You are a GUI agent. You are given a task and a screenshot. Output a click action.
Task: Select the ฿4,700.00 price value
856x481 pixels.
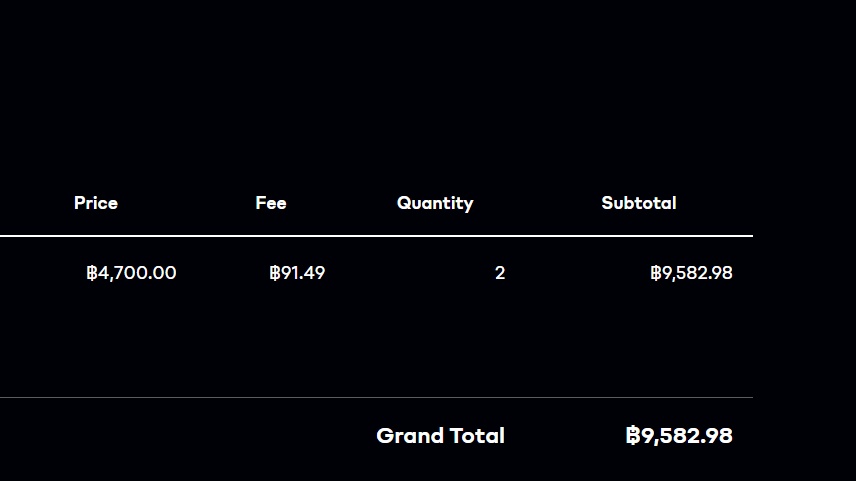click(132, 273)
